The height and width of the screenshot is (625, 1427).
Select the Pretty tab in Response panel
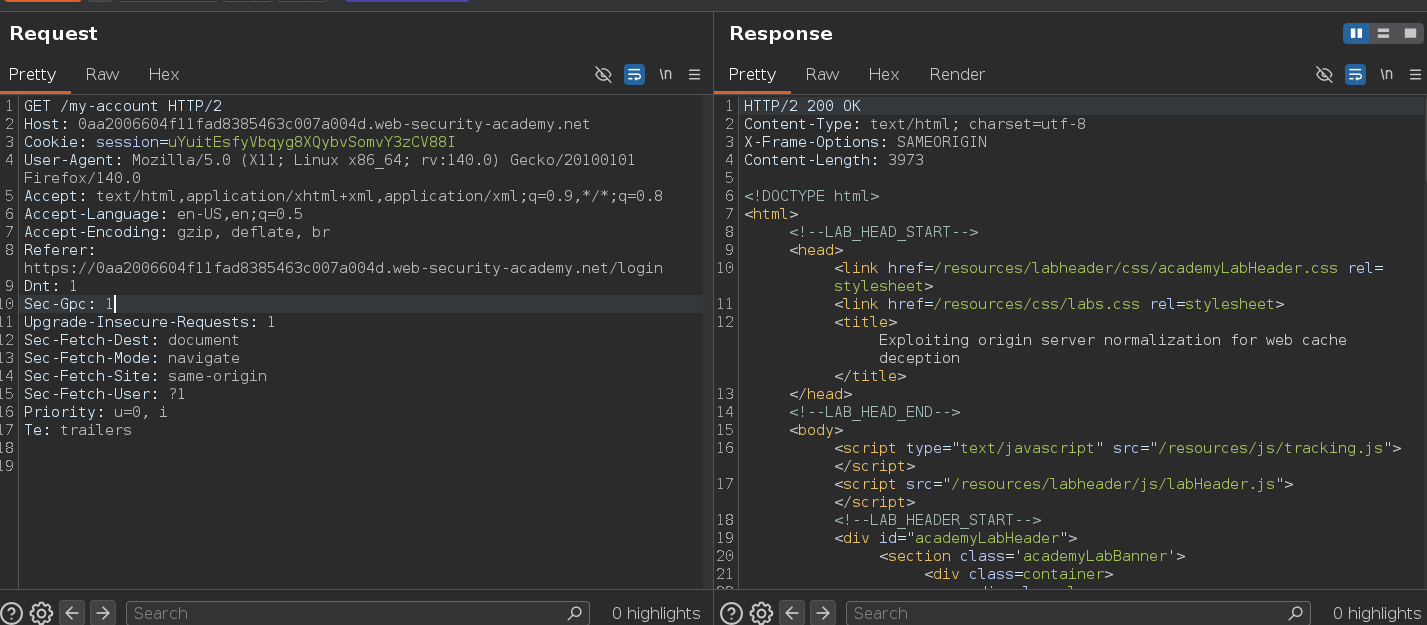pos(752,74)
